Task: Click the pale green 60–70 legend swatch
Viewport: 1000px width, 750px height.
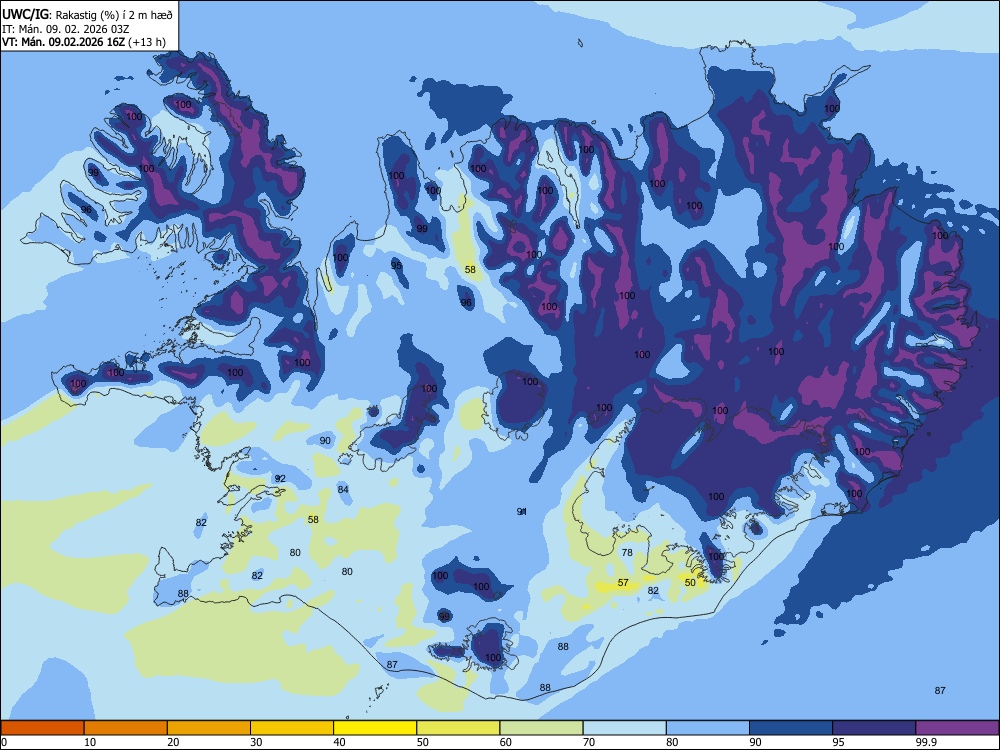Action: tap(541, 728)
